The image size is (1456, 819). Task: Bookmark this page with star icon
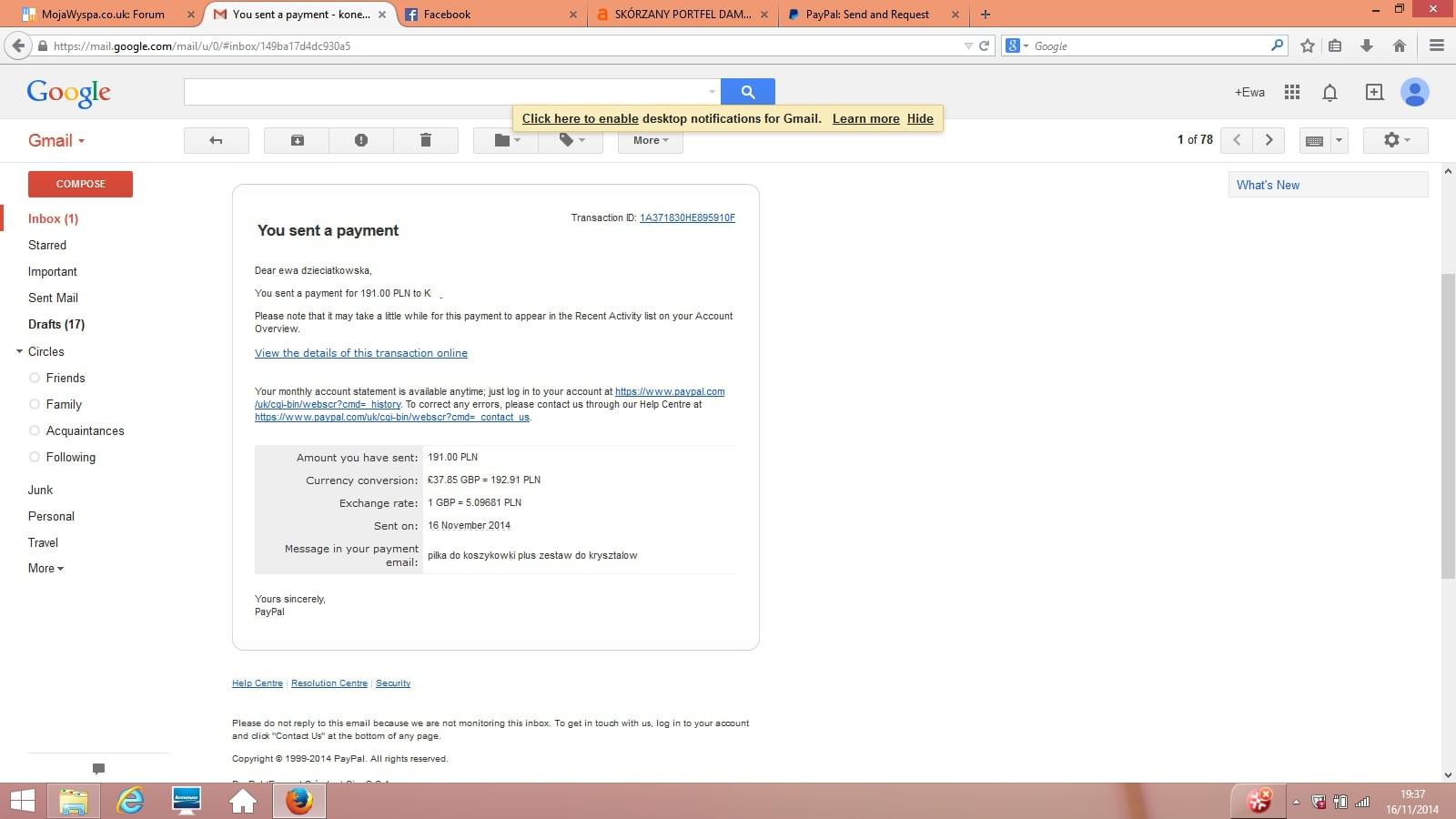[x=1308, y=45]
